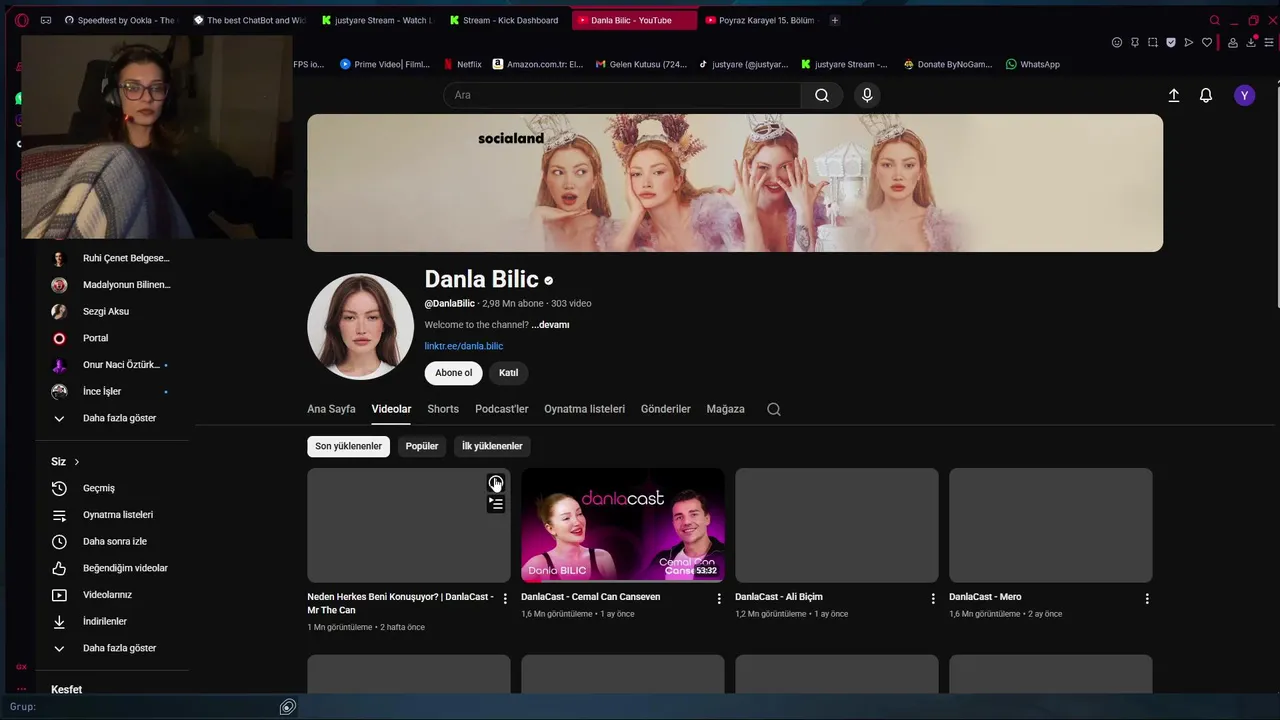Open the Prime Video bookmark
Viewport: 1280px width, 720px height.
pos(385,64)
